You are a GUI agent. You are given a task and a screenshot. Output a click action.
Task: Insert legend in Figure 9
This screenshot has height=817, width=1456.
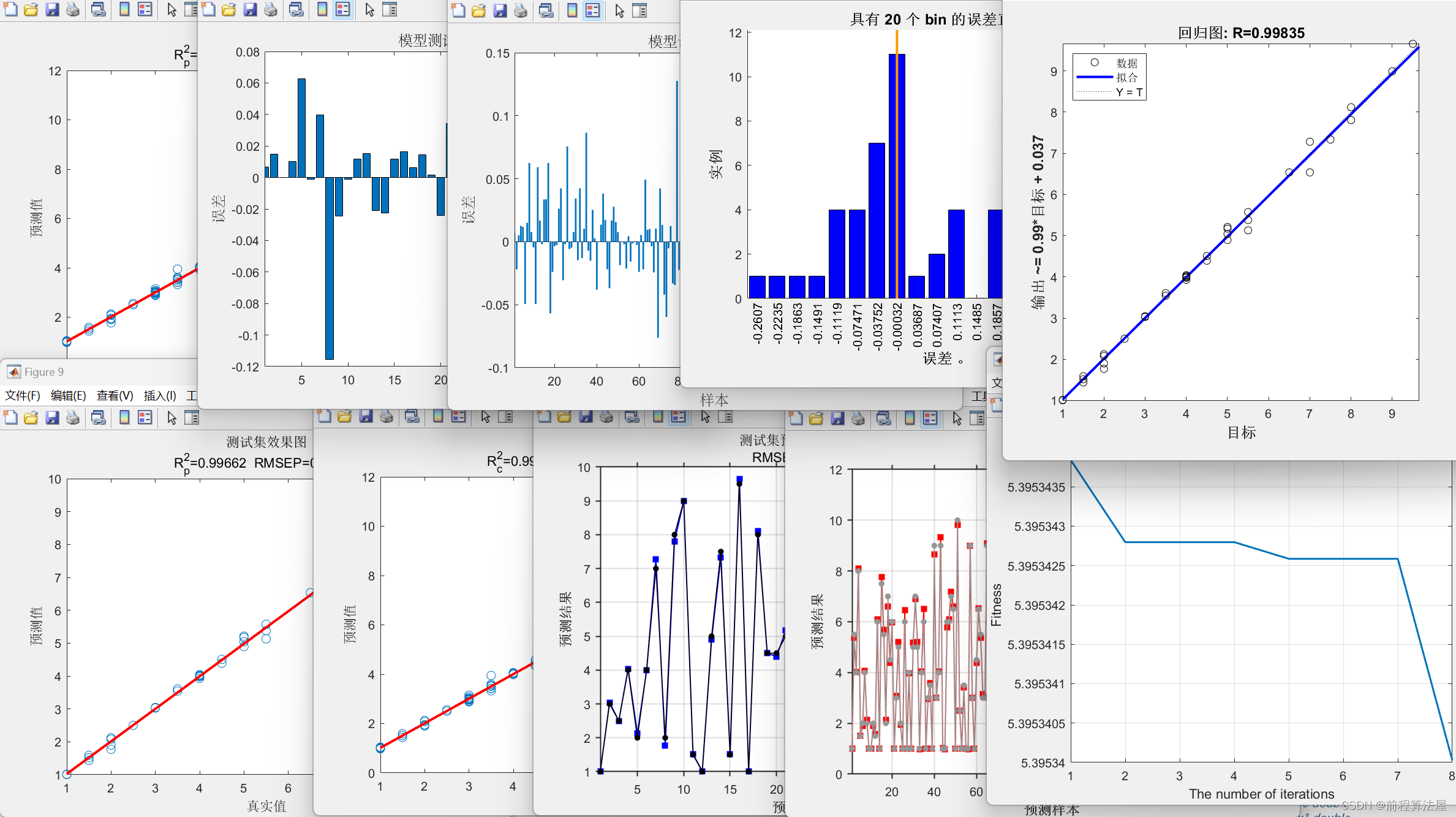[x=145, y=418]
